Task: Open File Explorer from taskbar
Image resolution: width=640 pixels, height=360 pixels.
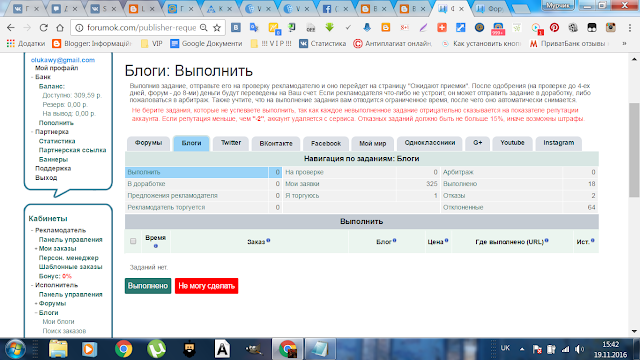Action: pos(58,349)
